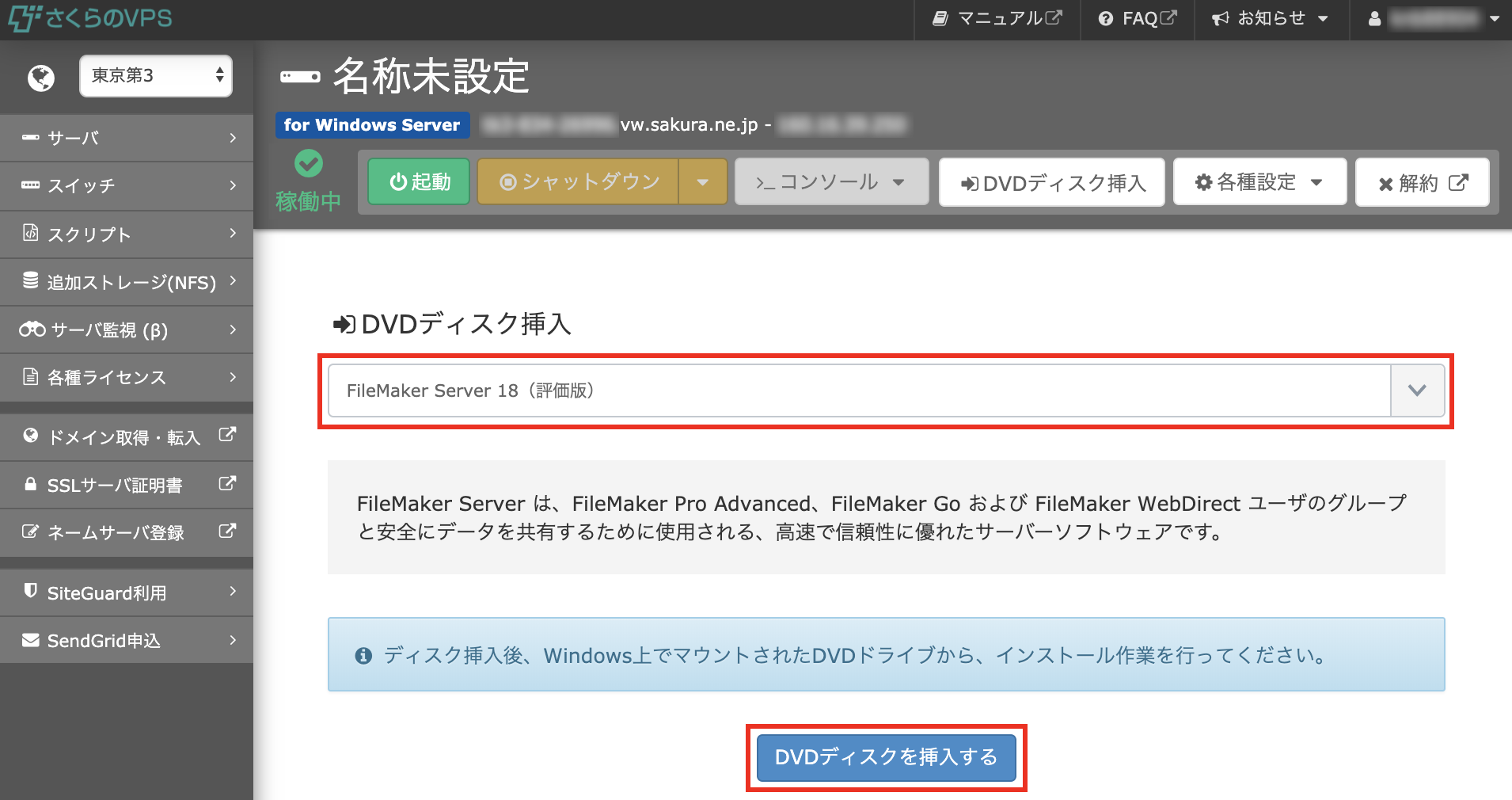1512x800 pixels.
Task: Click the lock icon beside SSLサーバ証明書
Action: pyautogui.click(x=30, y=484)
